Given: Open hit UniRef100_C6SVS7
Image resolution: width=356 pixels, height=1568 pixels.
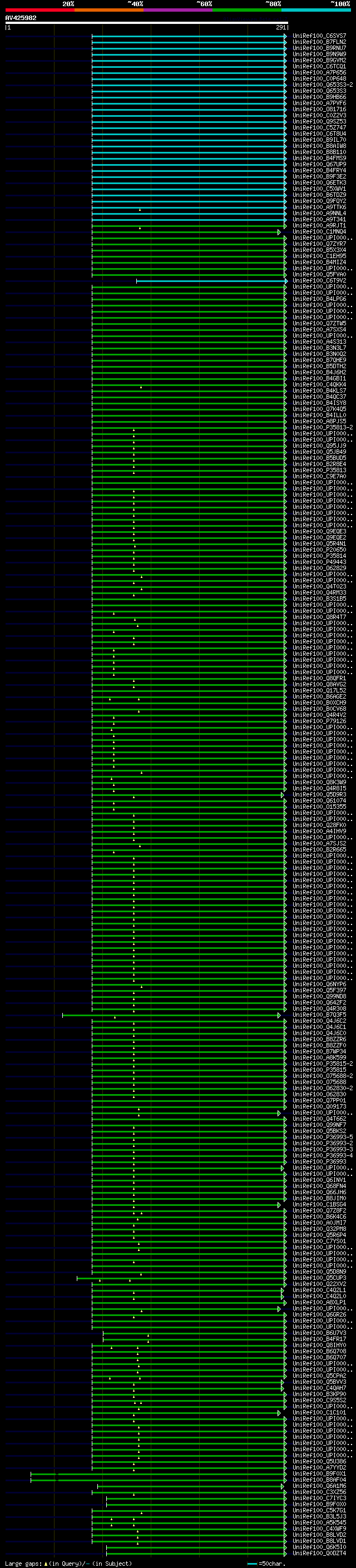Looking at the screenshot, I should pos(319,36).
